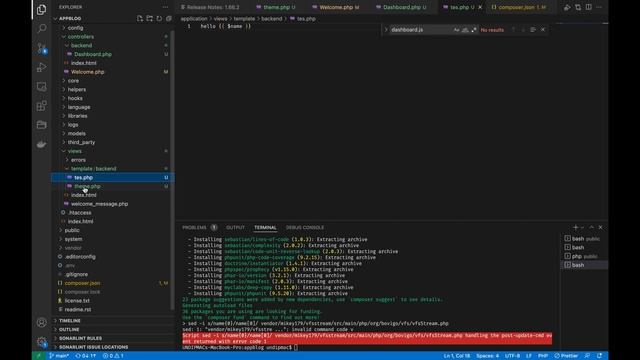The width and height of the screenshot is (640, 360).
Task: Refresh the Explorer tree
Action: [x=159, y=18]
